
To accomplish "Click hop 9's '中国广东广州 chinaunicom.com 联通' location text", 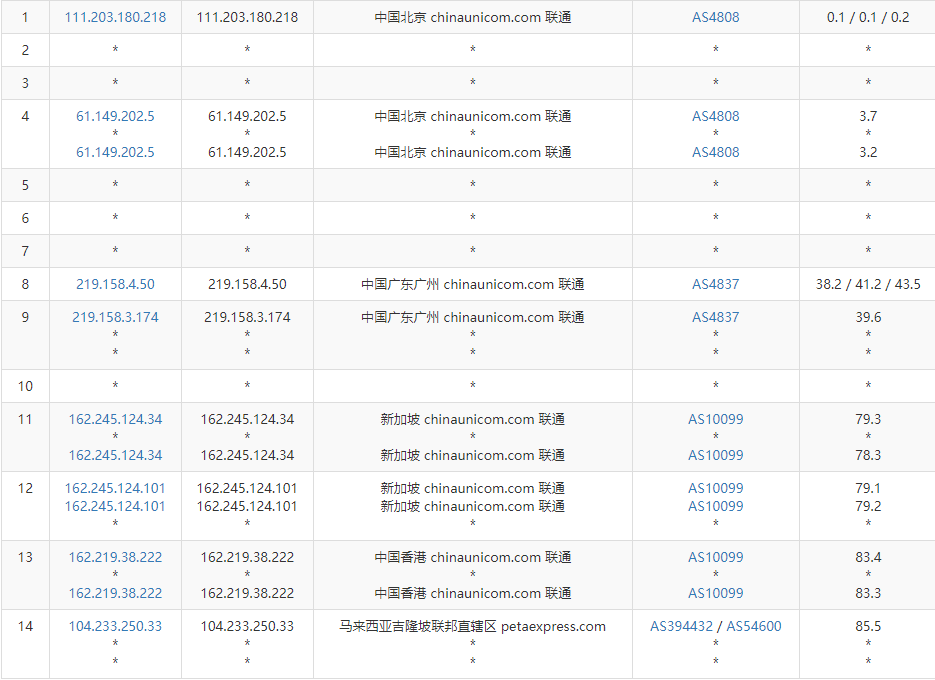I will pos(472,317).
